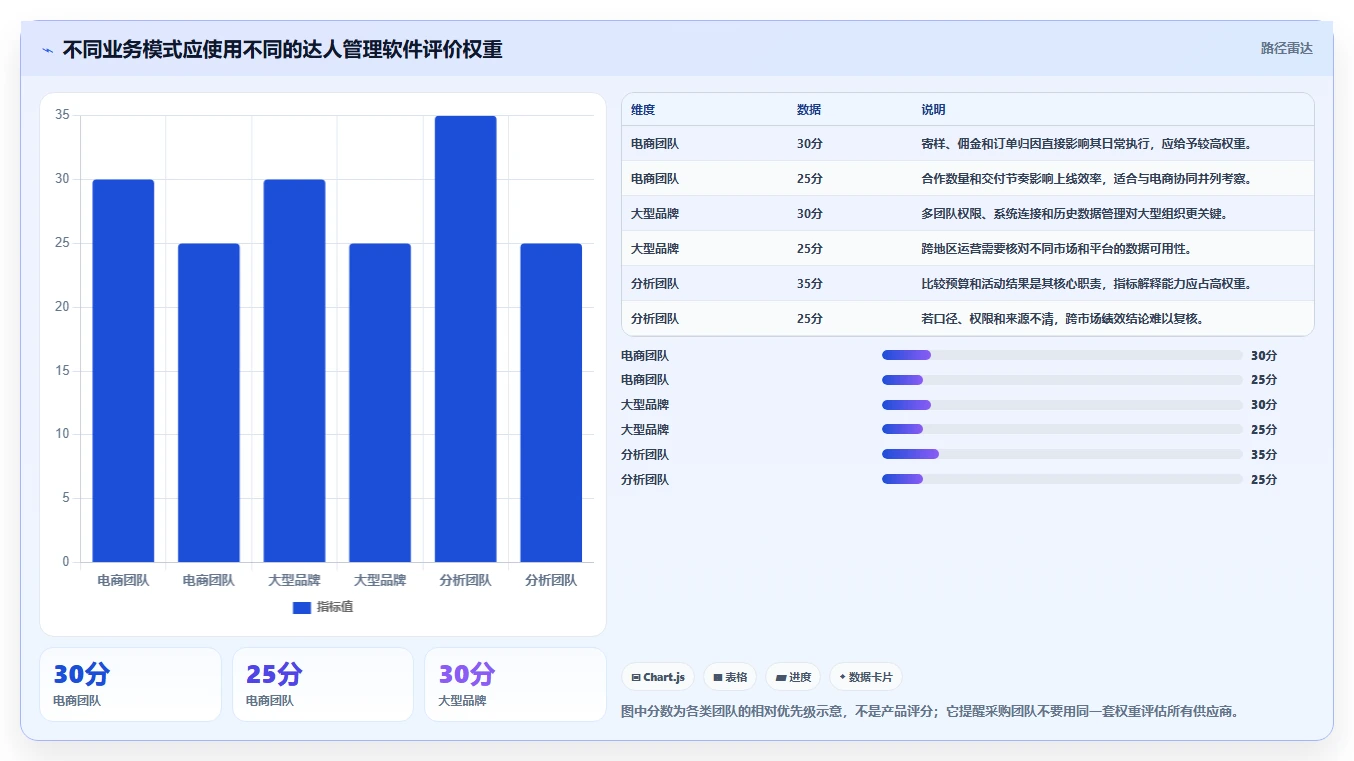This screenshot has height=761, width=1354.
Task: Click the 表格 chip
Action: (x=730, y=677)
